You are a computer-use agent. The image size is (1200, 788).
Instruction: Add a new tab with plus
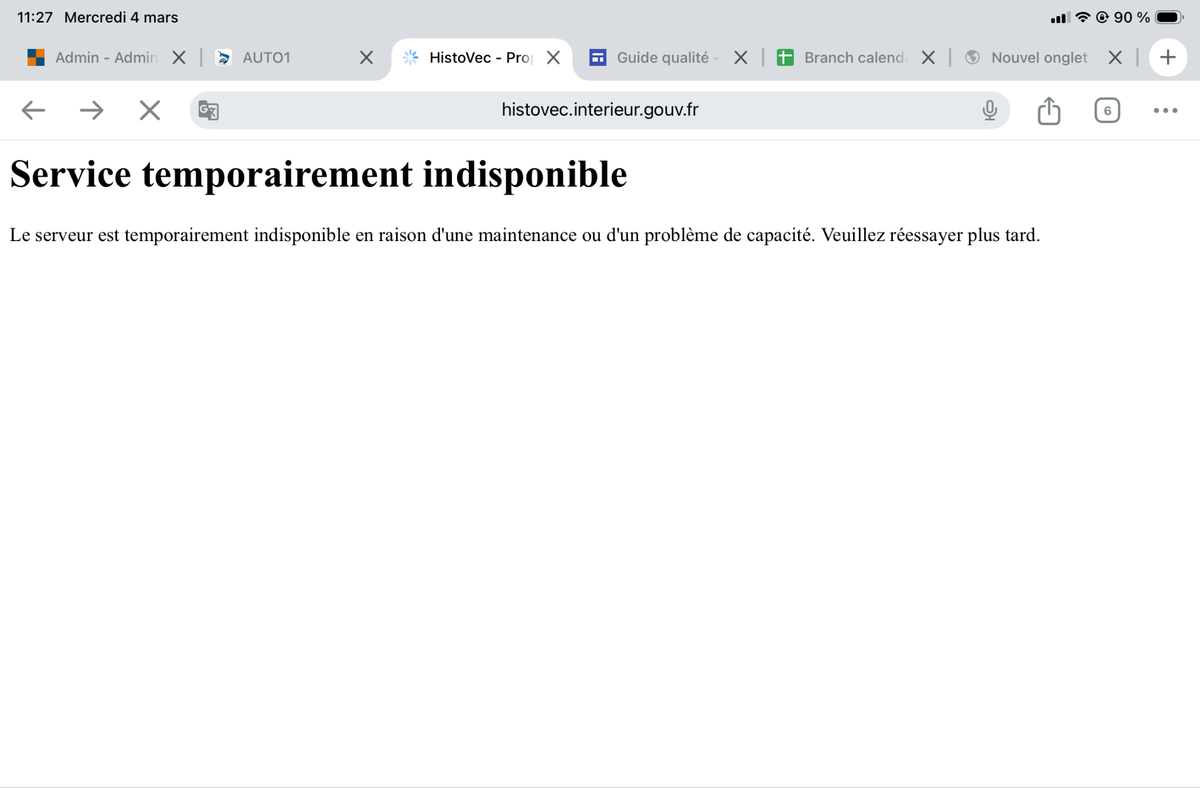[1166, 58]
